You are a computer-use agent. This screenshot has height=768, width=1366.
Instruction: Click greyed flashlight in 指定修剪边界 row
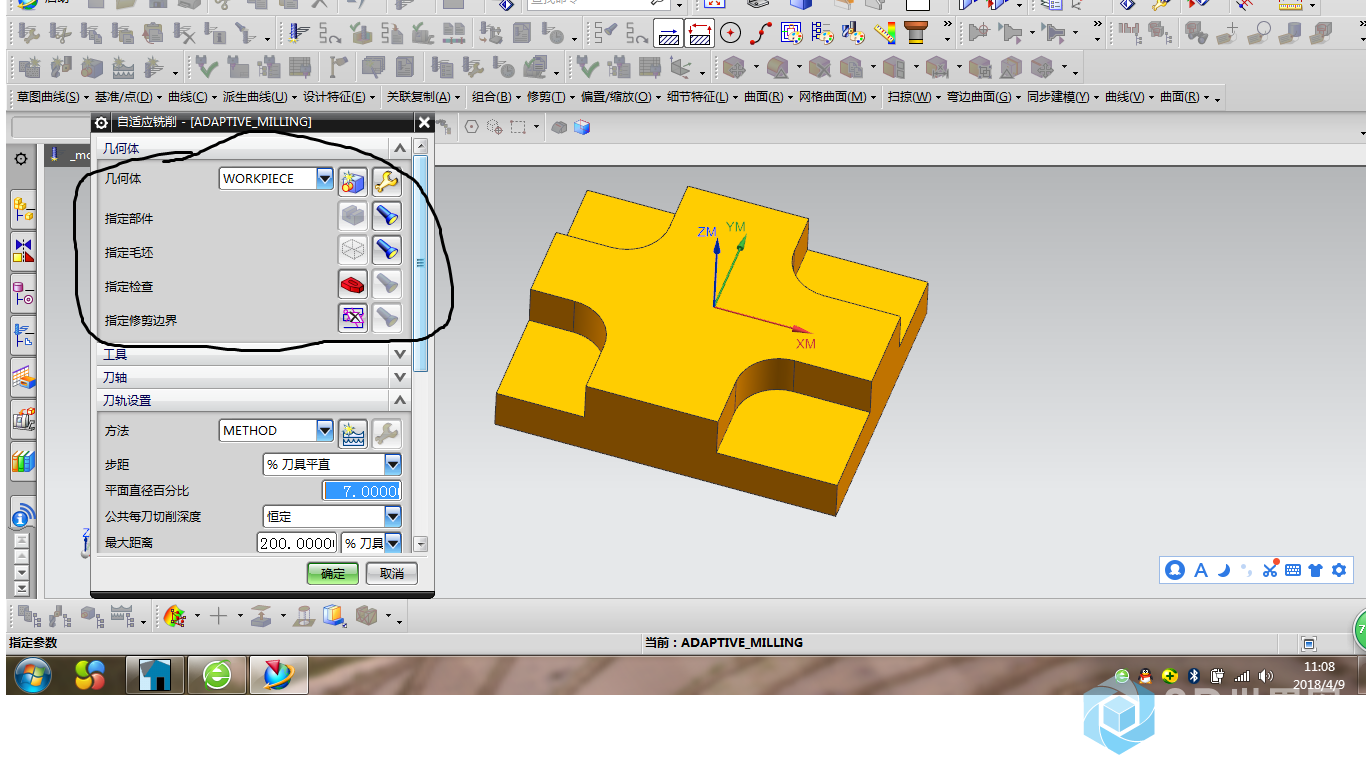(386, 318)
